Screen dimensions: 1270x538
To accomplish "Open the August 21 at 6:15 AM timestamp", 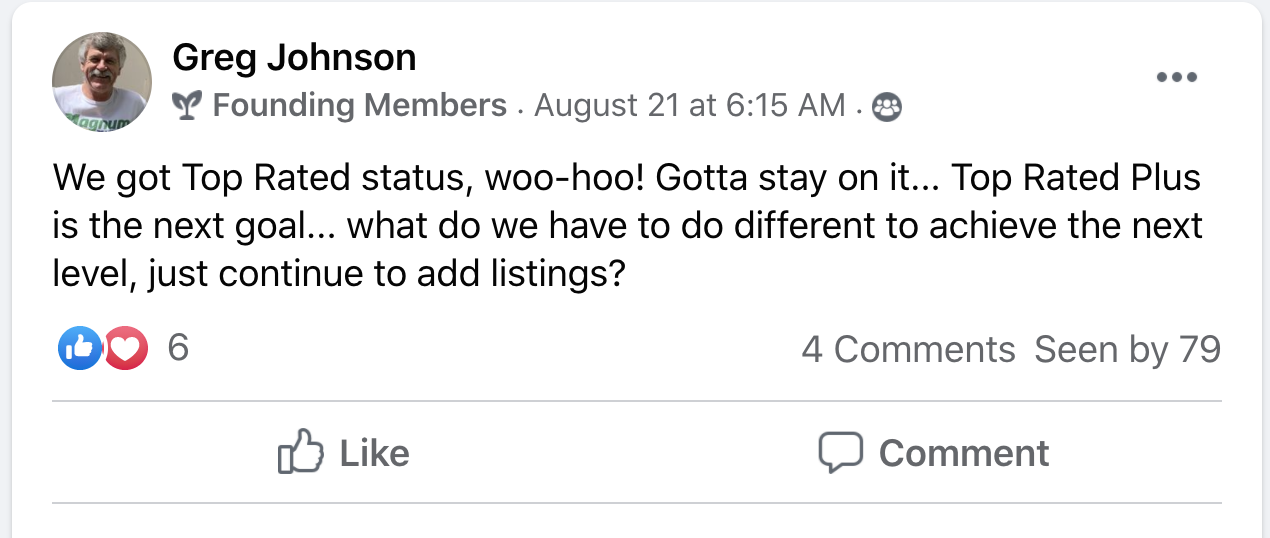I will pos(690,106).
